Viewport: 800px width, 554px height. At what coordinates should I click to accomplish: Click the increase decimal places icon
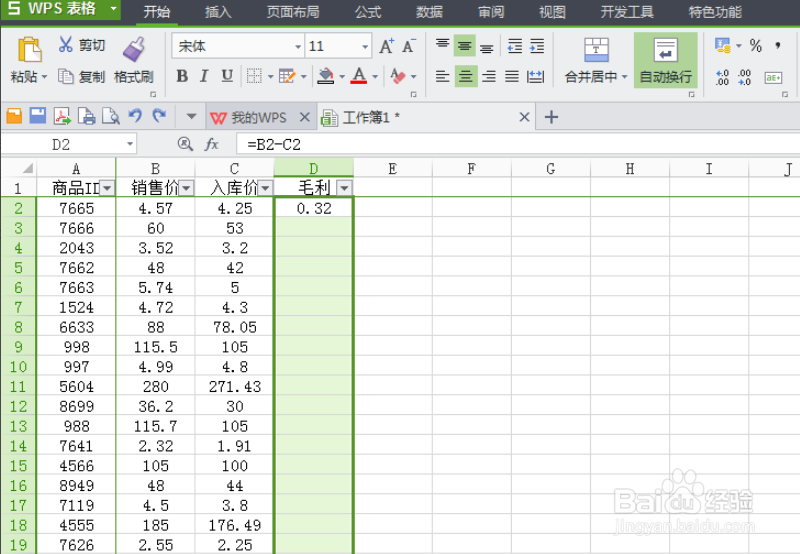[x=722, y=77]
